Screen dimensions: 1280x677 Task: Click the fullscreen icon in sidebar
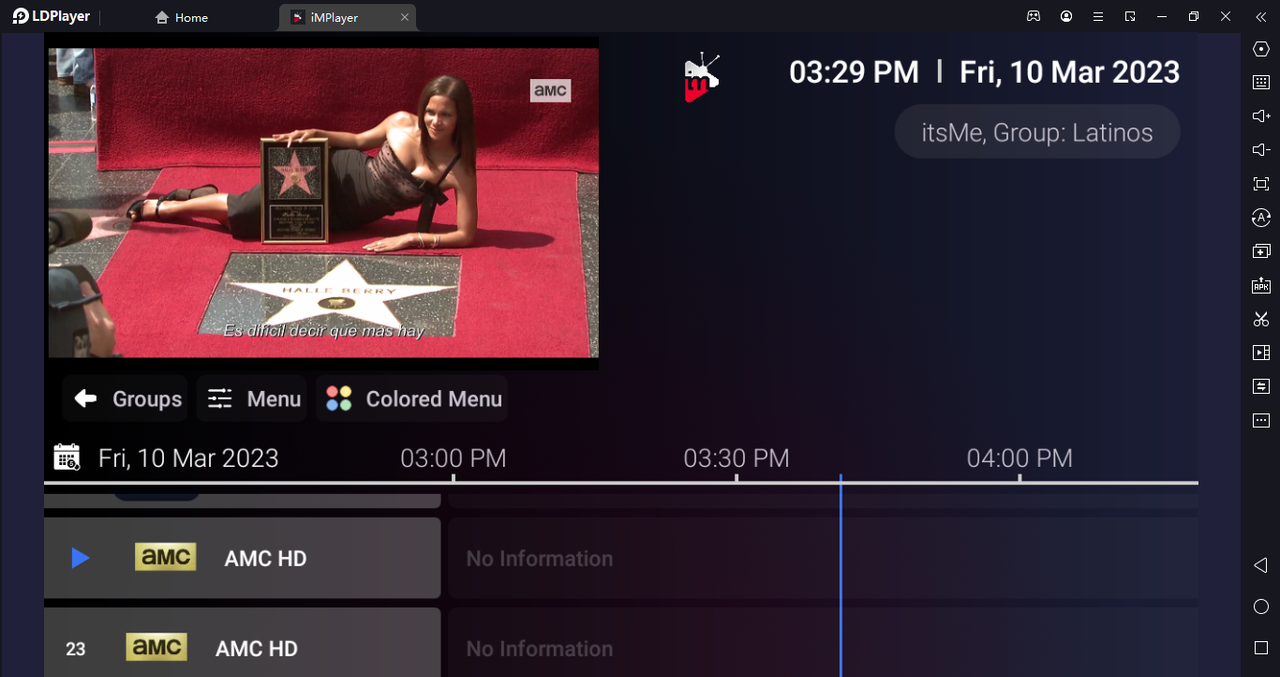[1261, 184]
